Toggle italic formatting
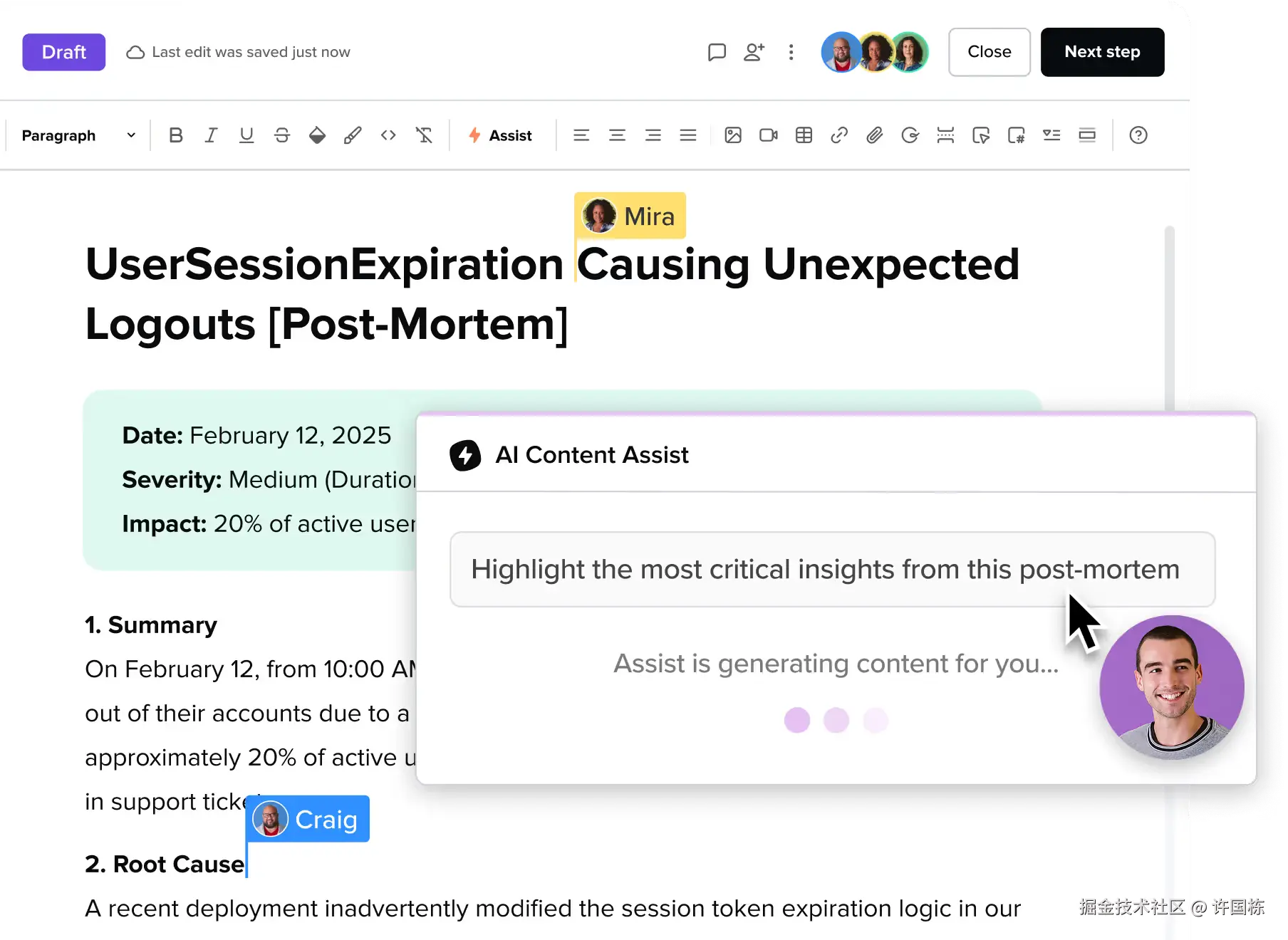This screenshot has width=1288, height=940. [x=211, y=135]
